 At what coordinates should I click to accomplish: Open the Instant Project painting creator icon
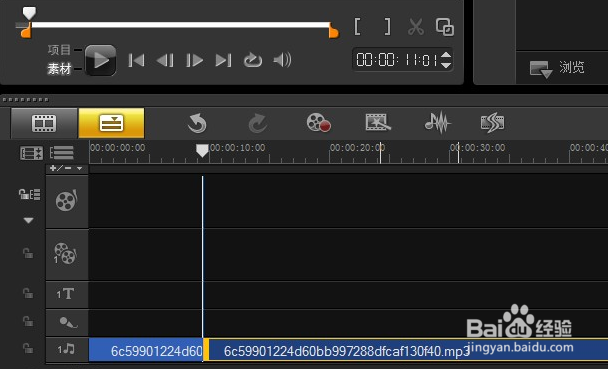378,122
